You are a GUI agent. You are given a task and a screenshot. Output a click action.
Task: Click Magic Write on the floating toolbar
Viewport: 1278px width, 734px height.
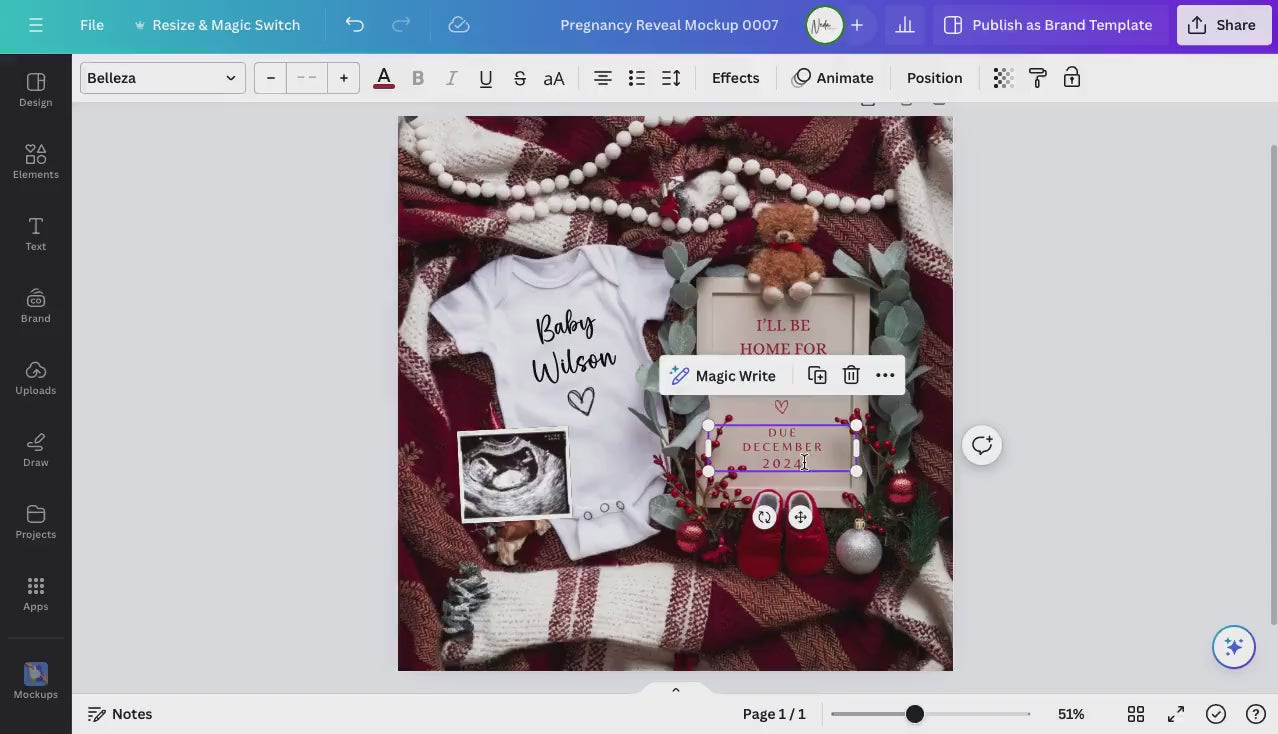(723, 376)
